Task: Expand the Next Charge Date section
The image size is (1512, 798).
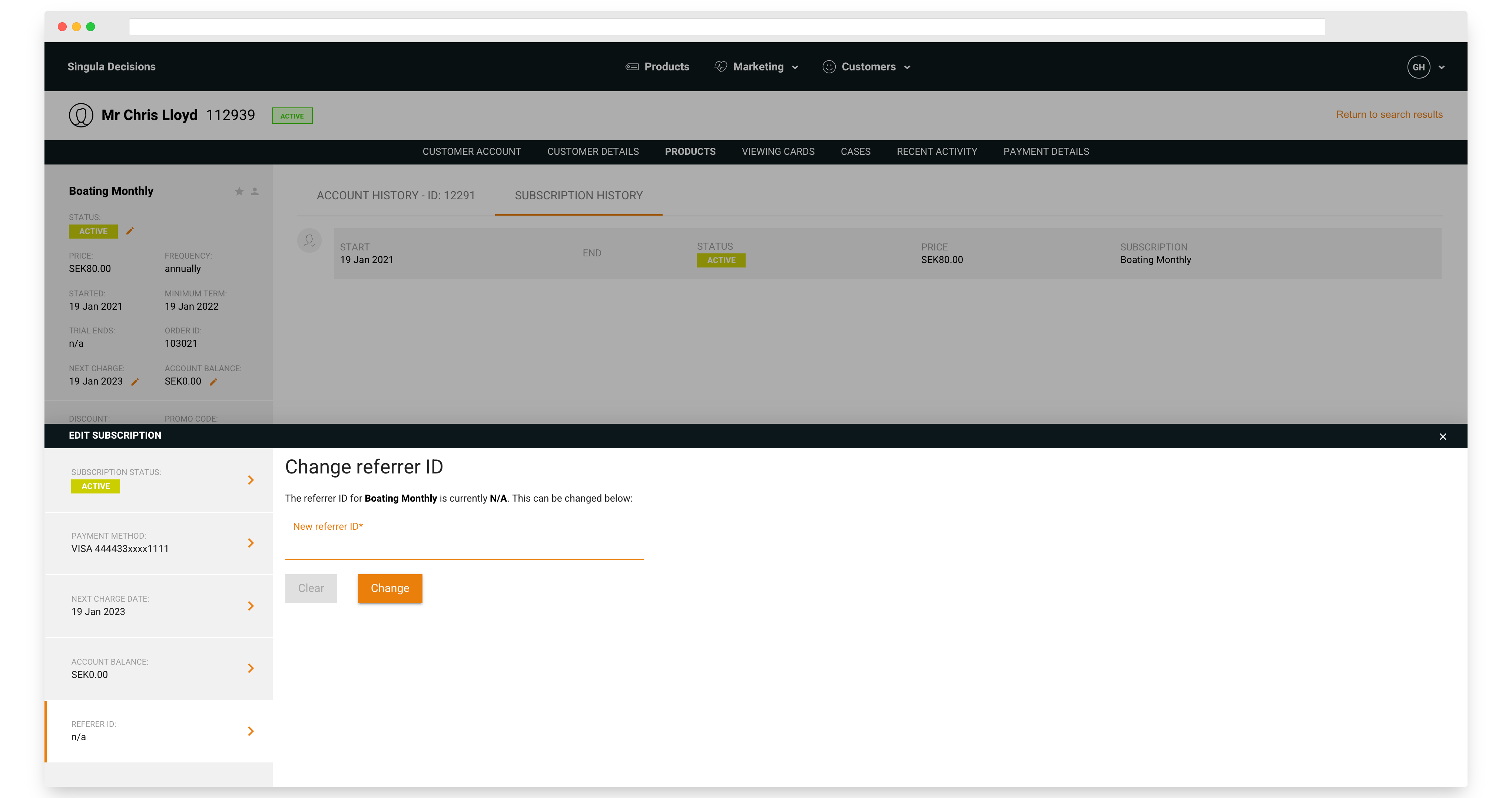Action: click(x=251, y=606)
